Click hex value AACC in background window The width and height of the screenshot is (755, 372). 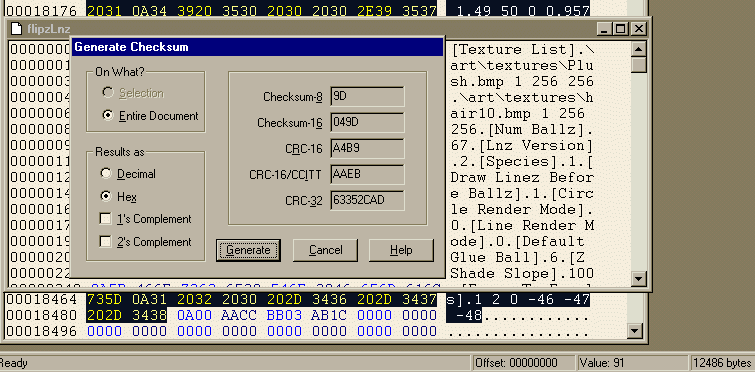click(x=238, y=315)
